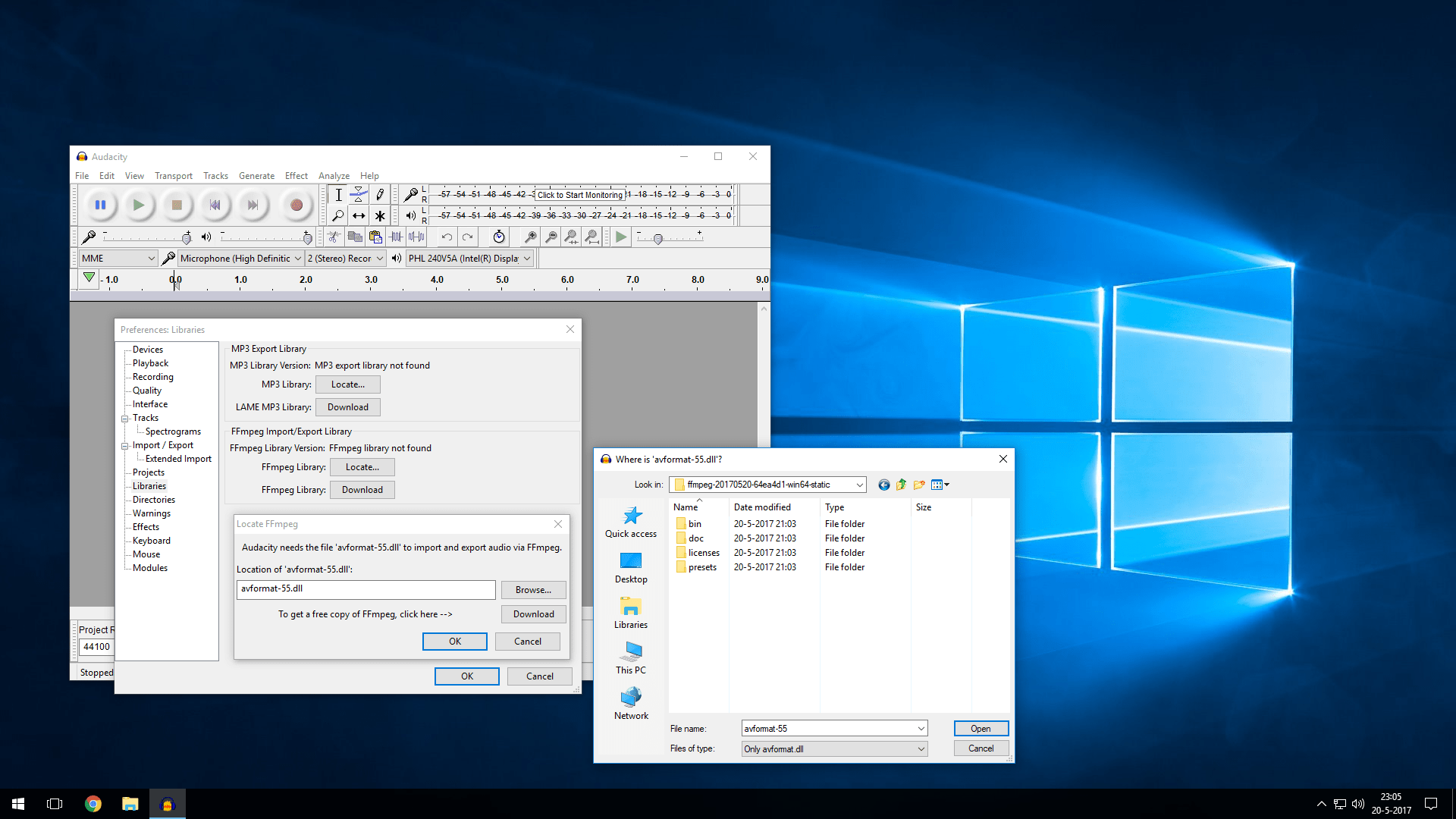The height and width of the screenshot is (819, 1456).
Task: Open the MME audio host dropdown
Action: coord(118,258)
